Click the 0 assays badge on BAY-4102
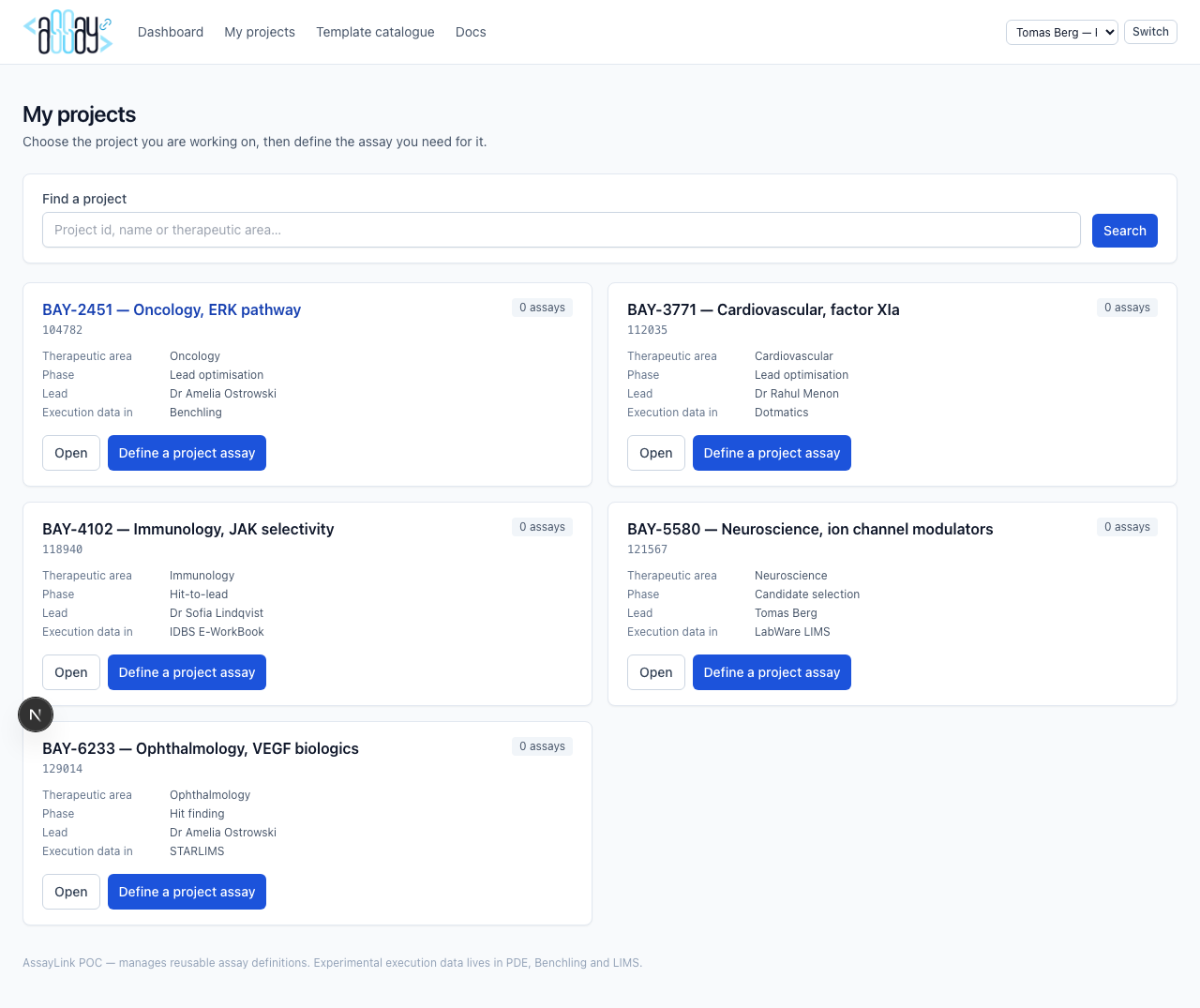The height and width of the screenshot is (1008, 1200). coord(542,527)
